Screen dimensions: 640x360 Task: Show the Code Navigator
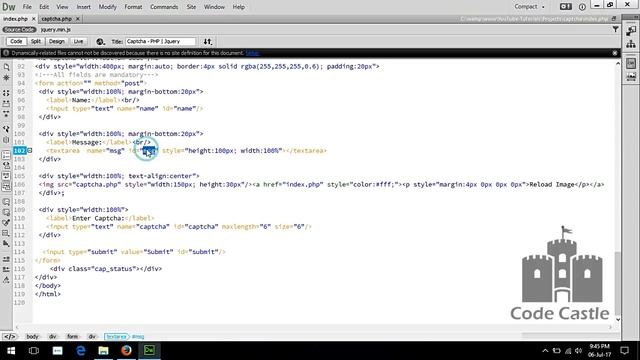(x=6, y=78)
